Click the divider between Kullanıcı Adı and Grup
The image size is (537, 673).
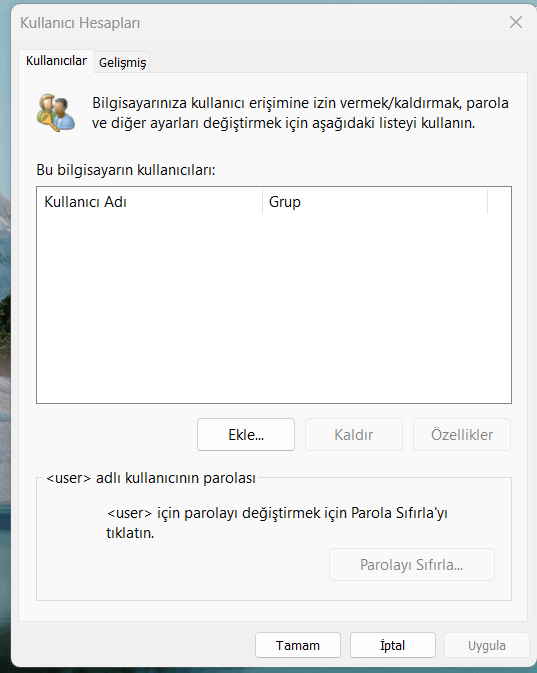point(262,202)
